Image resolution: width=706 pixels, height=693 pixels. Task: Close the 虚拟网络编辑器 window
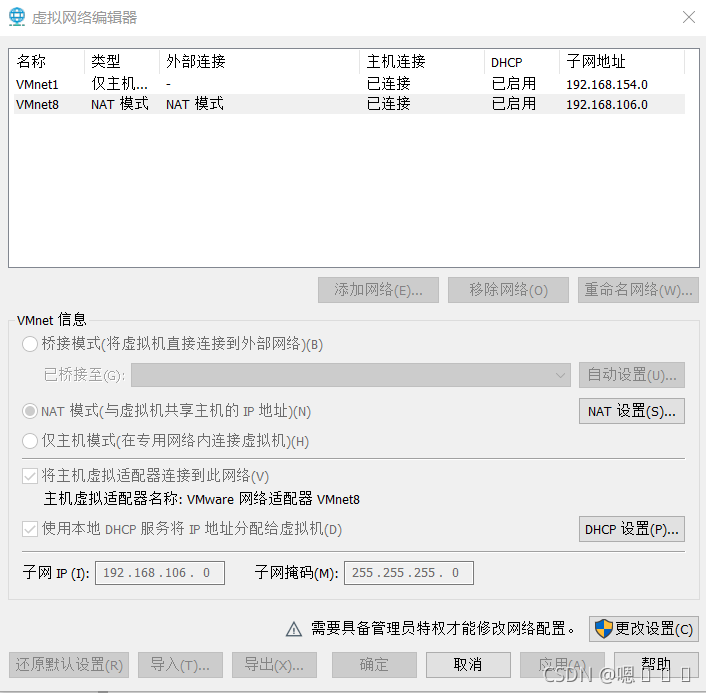click(x=688, y=17)
